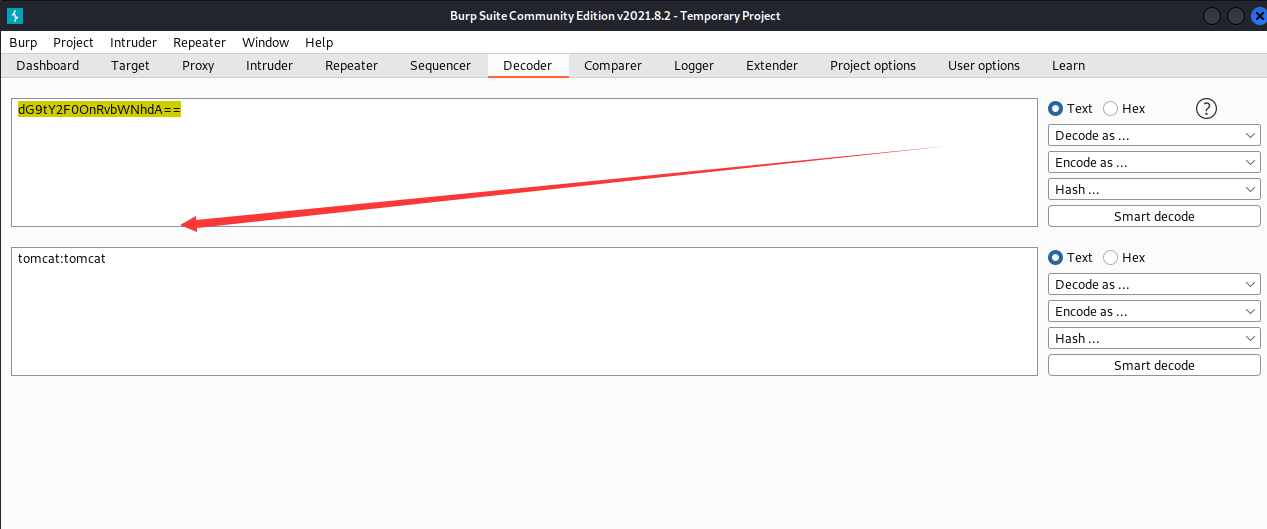The height and width of the screenshot is (529, 1267).
Task: Open upper 'Encode as ...' dropdown
Action: point(1154,162)
